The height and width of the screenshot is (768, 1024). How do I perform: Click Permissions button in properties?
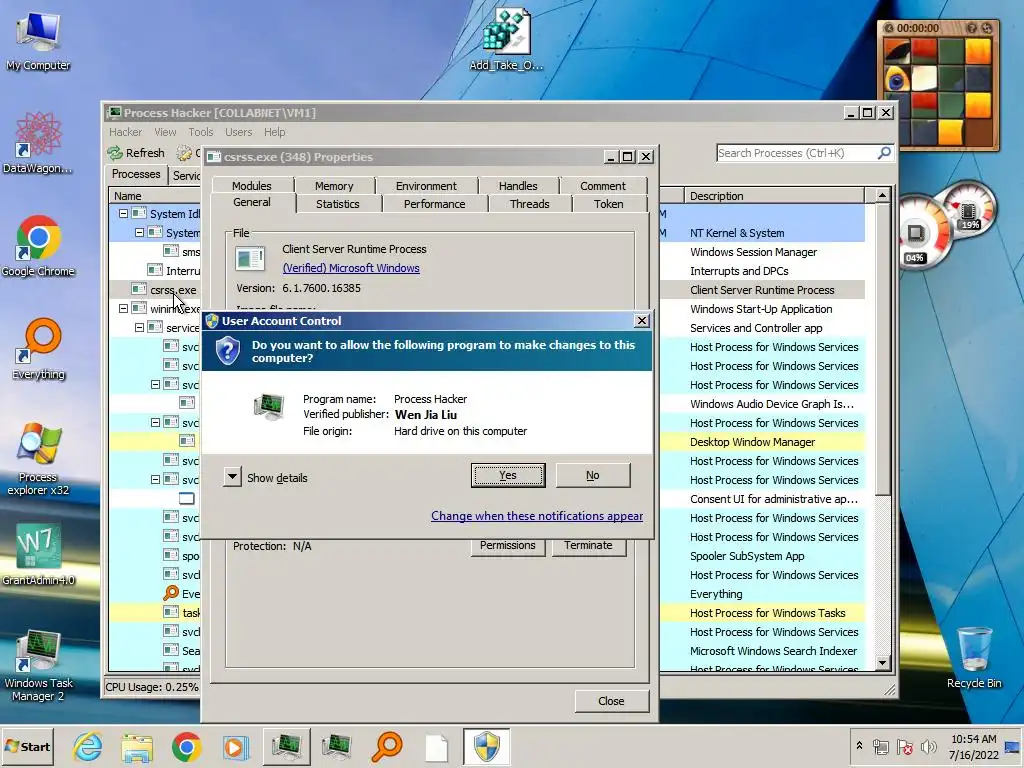point(507,545)
